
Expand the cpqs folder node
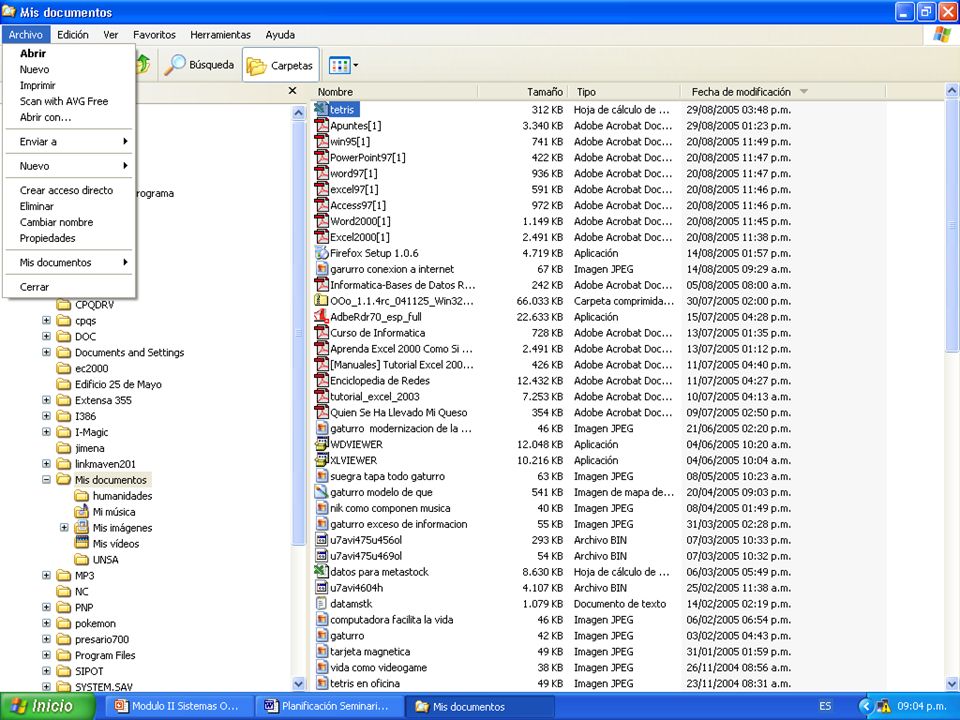click(x=46, y=320)
